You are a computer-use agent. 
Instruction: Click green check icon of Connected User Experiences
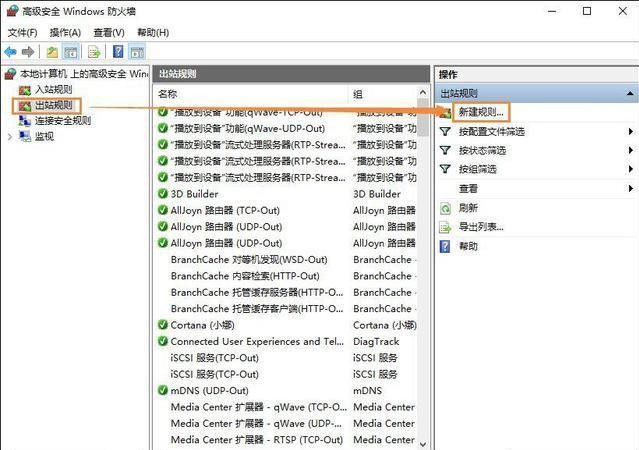(163, 341)
